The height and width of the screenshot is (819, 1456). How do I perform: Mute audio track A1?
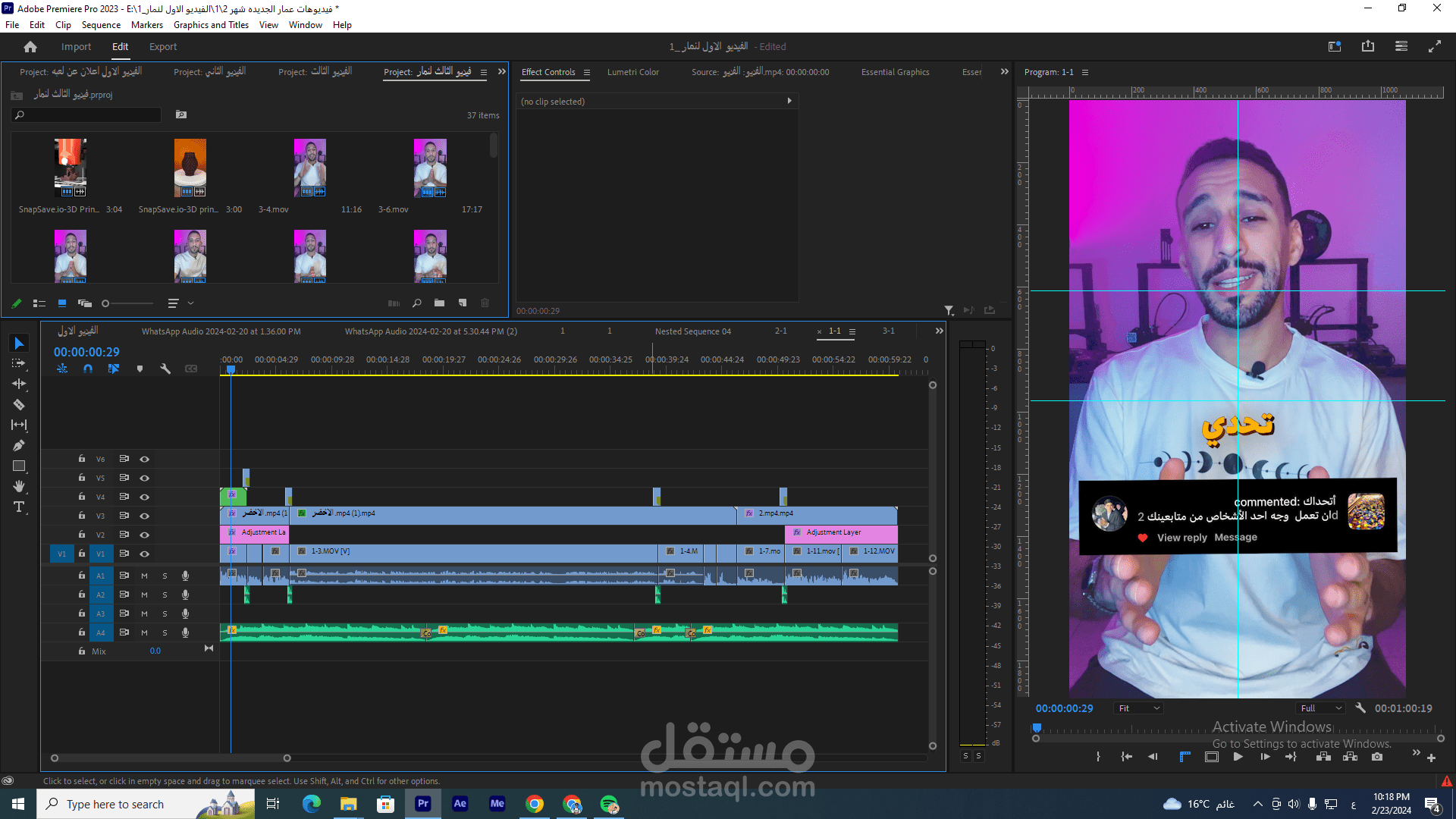click(144, 576)
